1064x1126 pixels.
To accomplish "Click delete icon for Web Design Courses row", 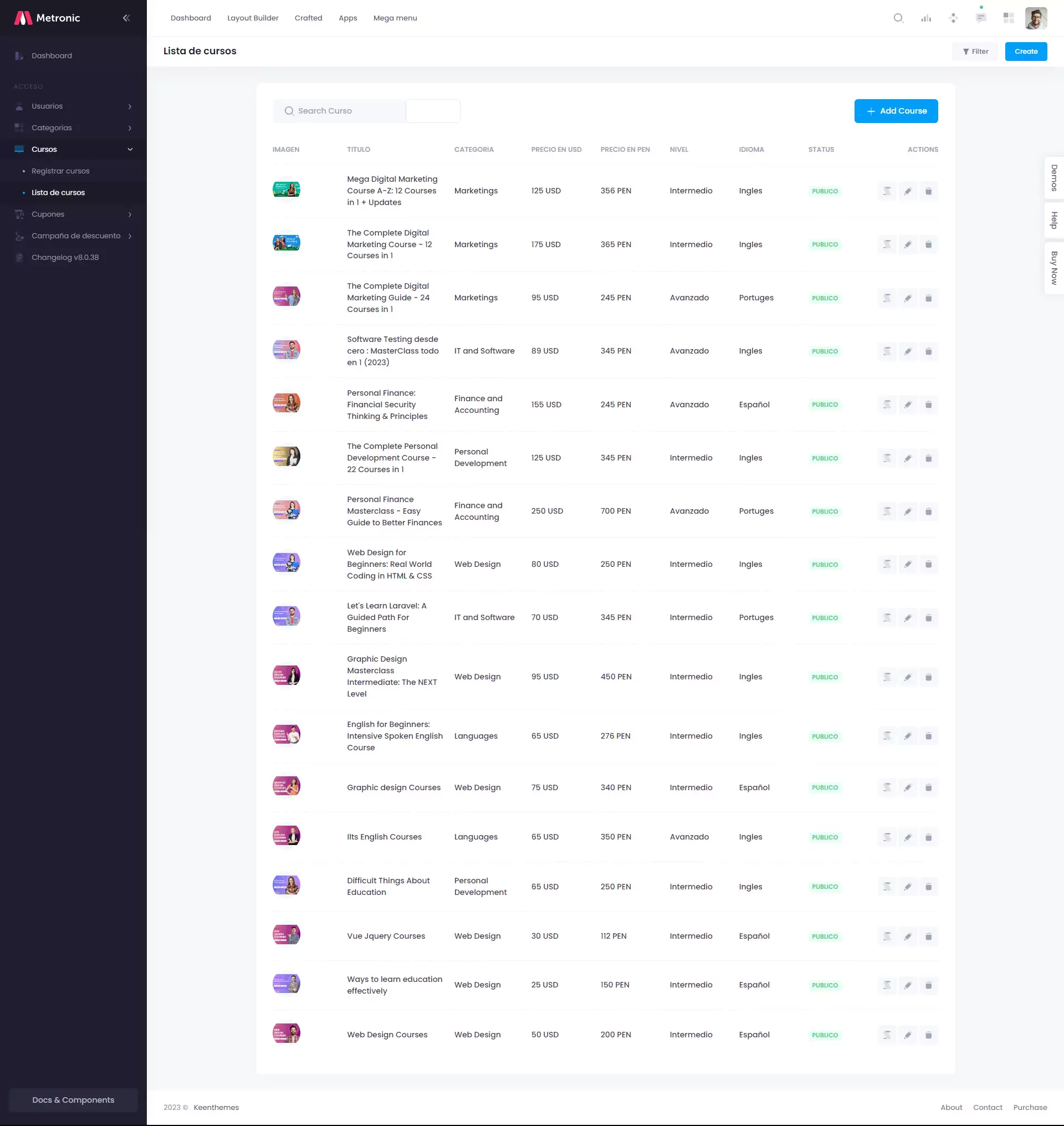I will pyautogui.click(x=928, y=1035).
